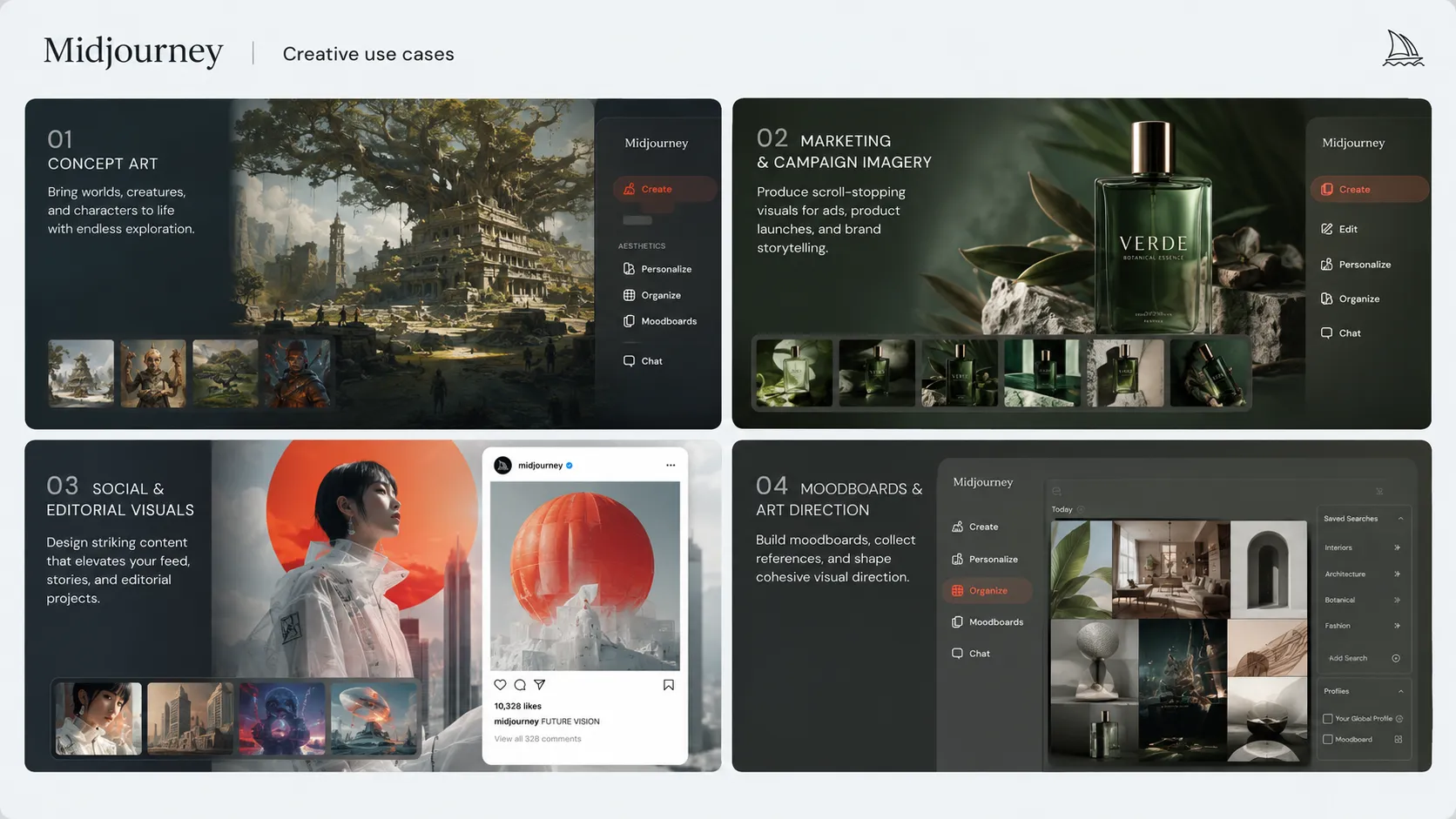
Task: Collapse the Saved Searches section chevron
Action: click(1400, 519)
